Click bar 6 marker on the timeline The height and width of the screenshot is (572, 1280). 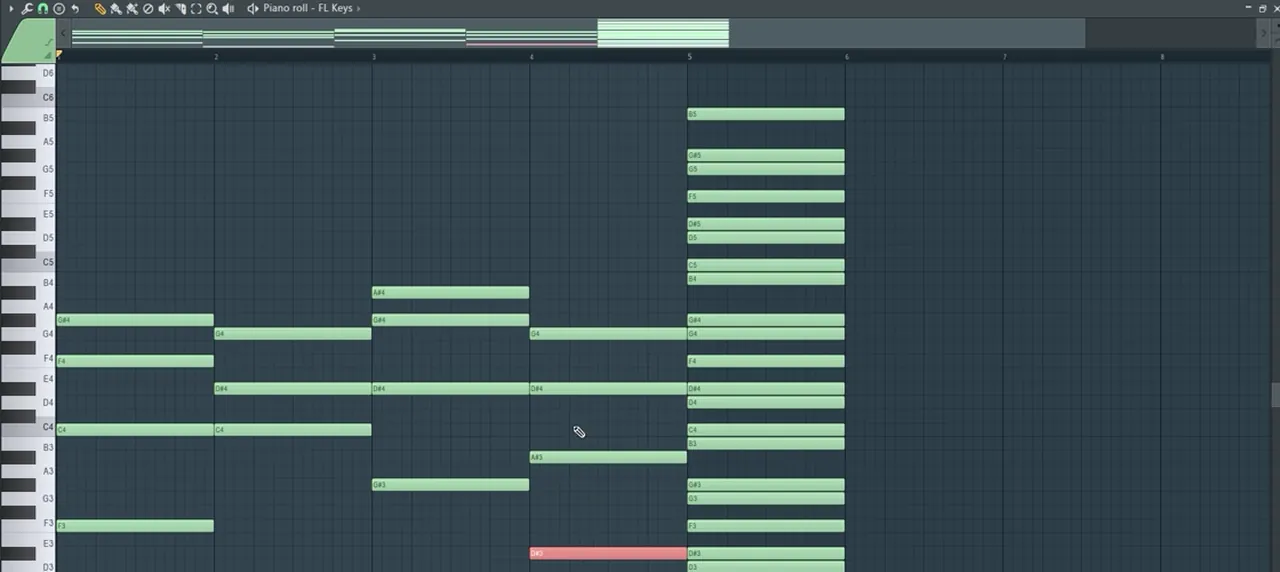pyautogui.click(x=847, y=57)
